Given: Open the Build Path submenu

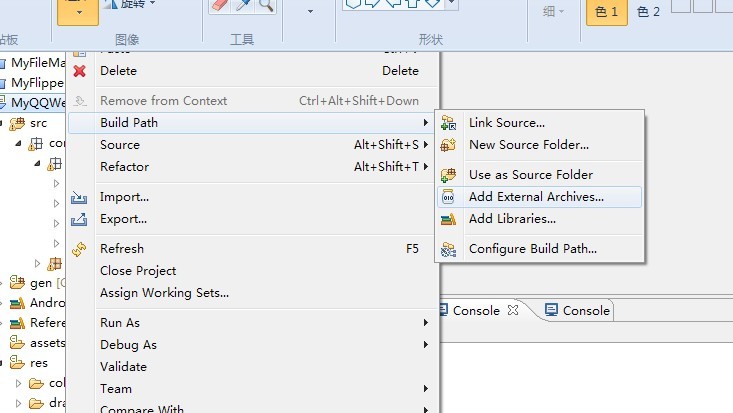Looking at the screenshot, I should (x=253, y=123).
